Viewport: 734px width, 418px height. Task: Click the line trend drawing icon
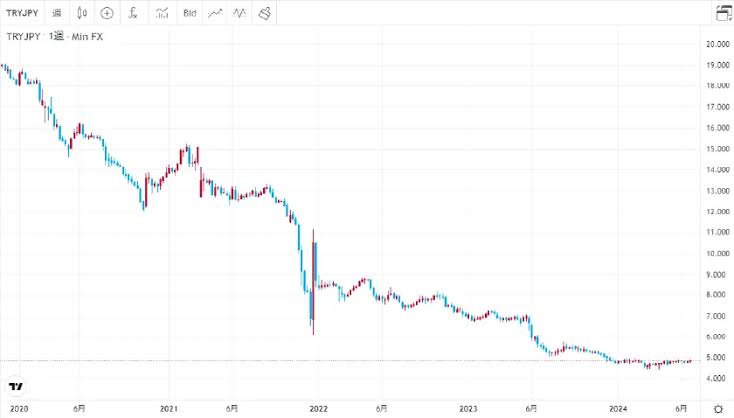coord(216,13)
